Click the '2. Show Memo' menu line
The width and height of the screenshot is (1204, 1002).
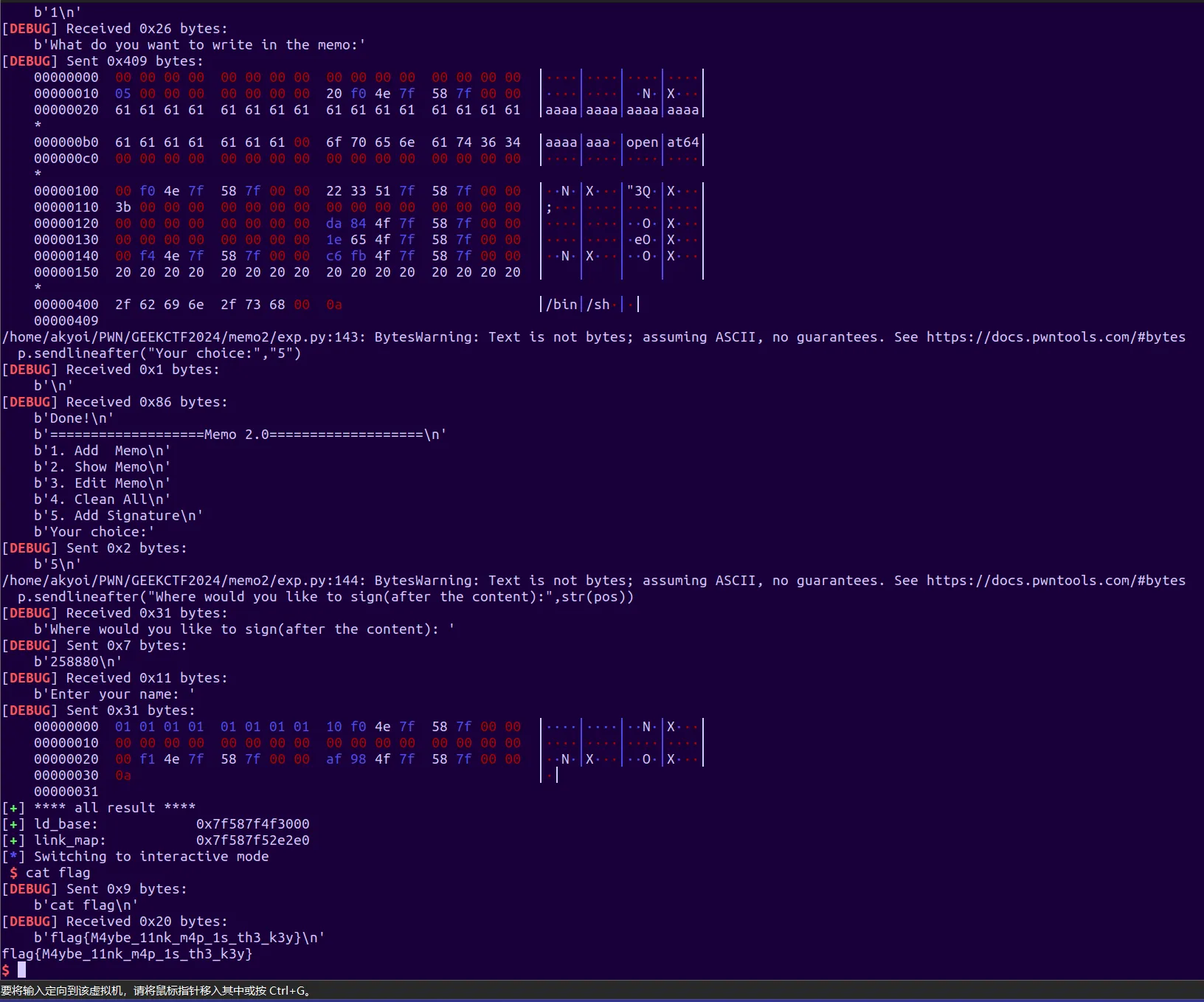tap(103, 466)
